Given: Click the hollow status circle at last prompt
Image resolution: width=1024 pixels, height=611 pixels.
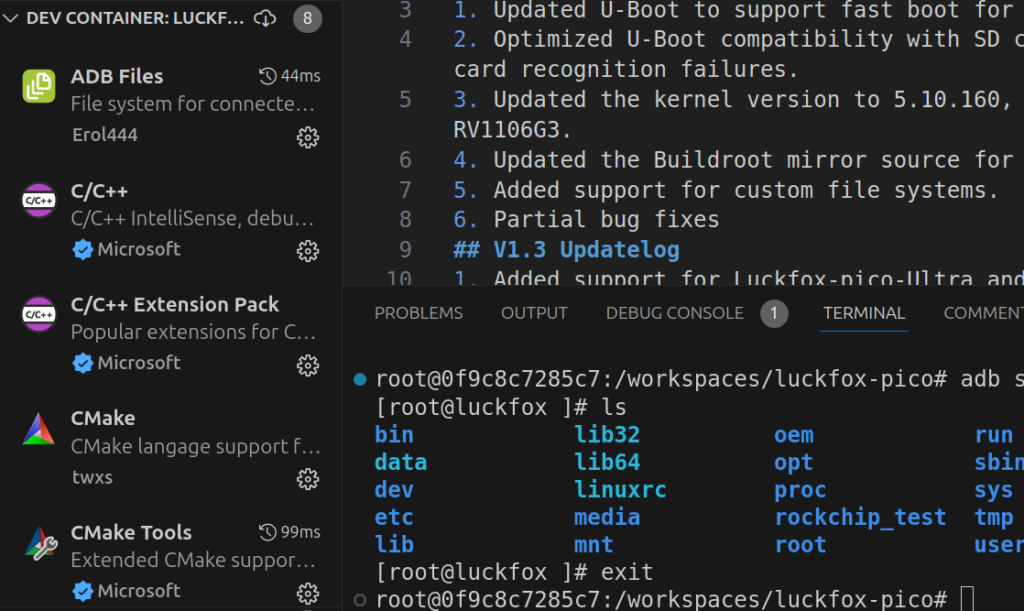Looking at the screenshot, I should click(360, 600).
